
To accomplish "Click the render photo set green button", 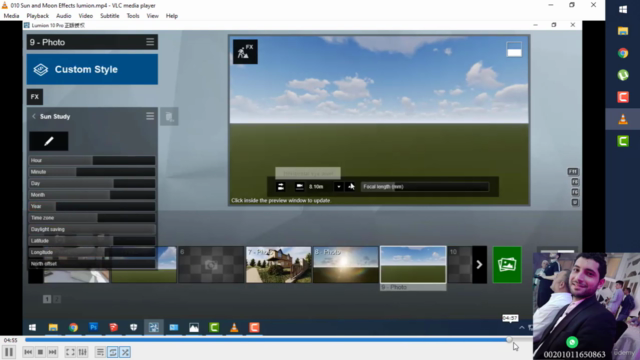I will 507,264.
